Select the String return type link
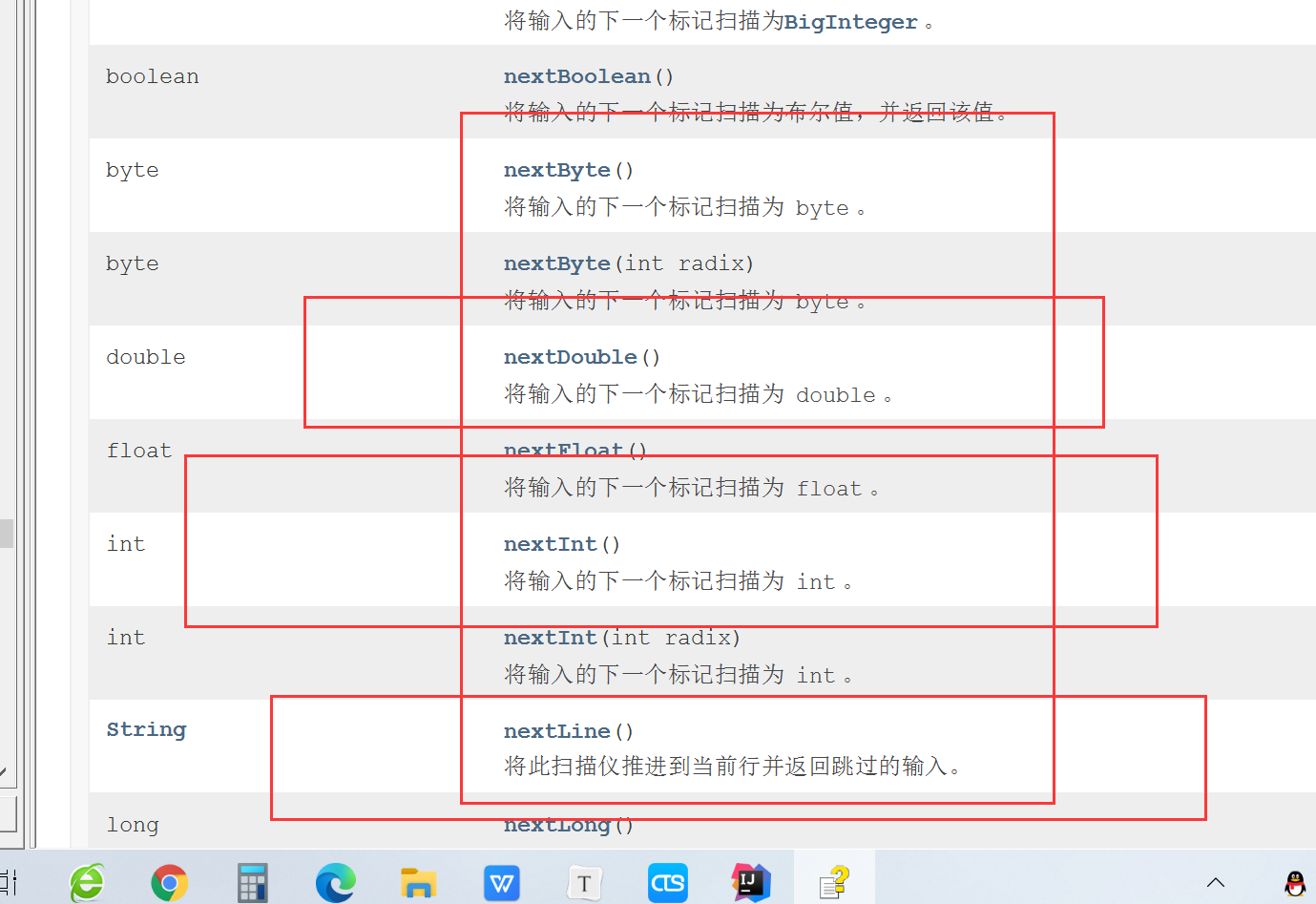1316x904 pixels. pyautogui.click(x=145, y=729)
